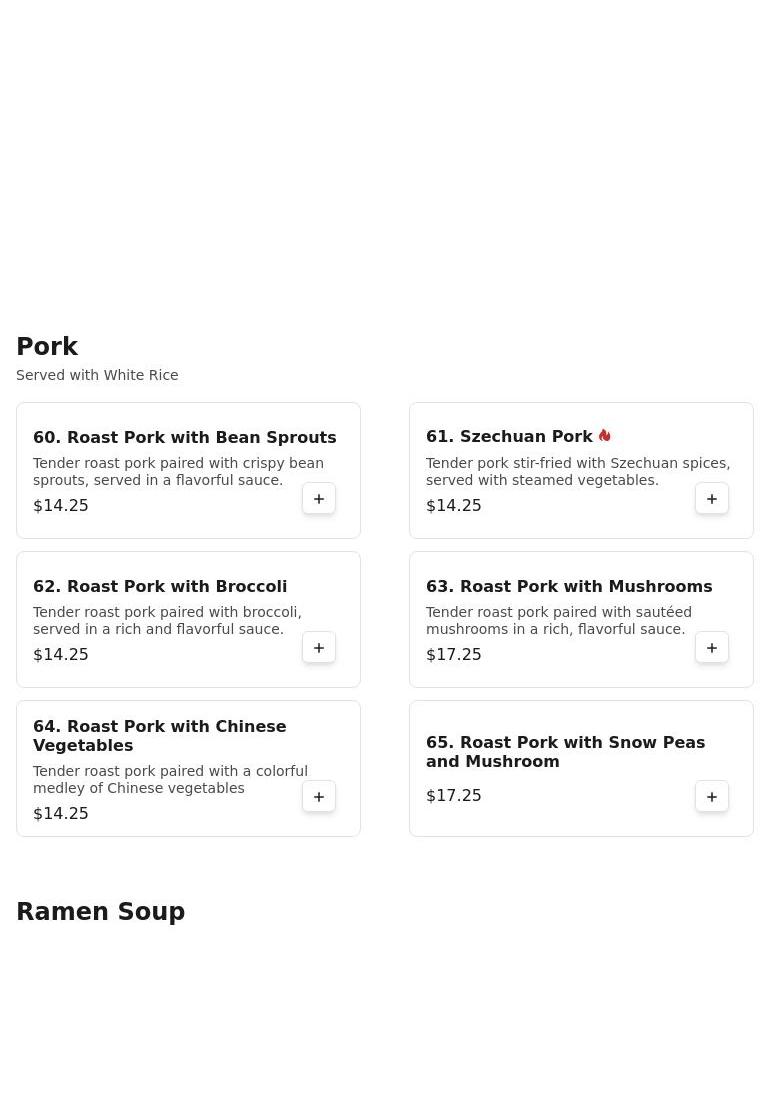View 63. Roast Pork with Mushrooms item title
The width and height of the screenshot is (770, 1113).
pos(569,586)
